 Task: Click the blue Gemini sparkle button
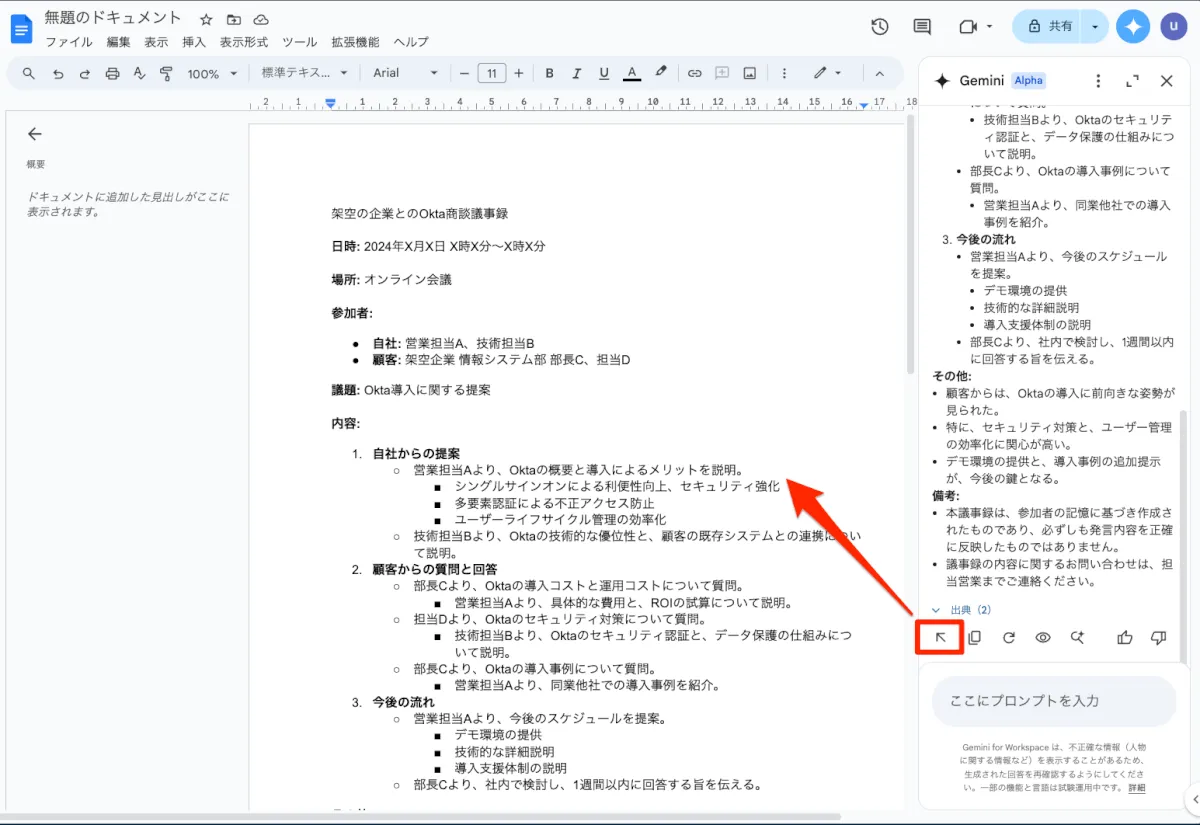(x=1133, y=27)
